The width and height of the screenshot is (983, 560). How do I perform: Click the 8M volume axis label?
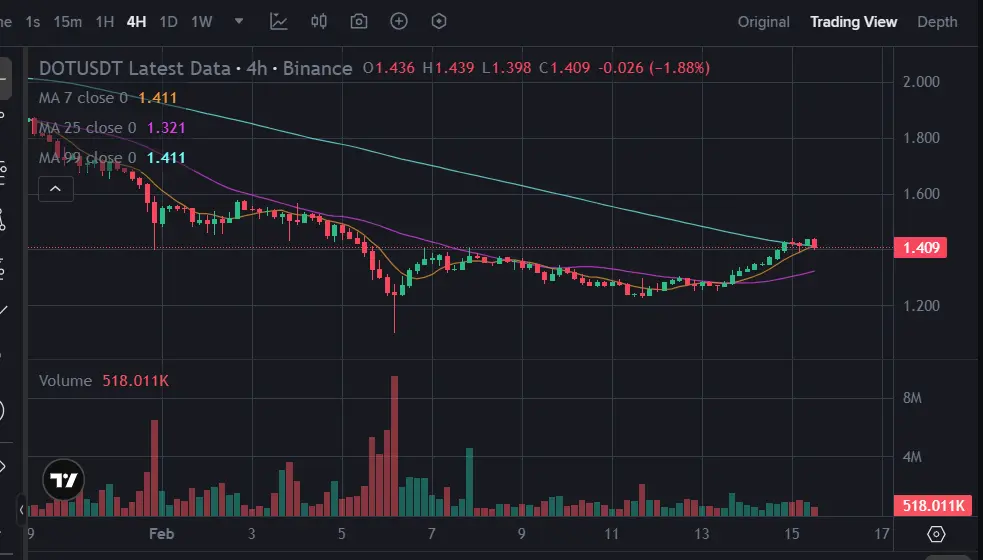tap(912, 398)
